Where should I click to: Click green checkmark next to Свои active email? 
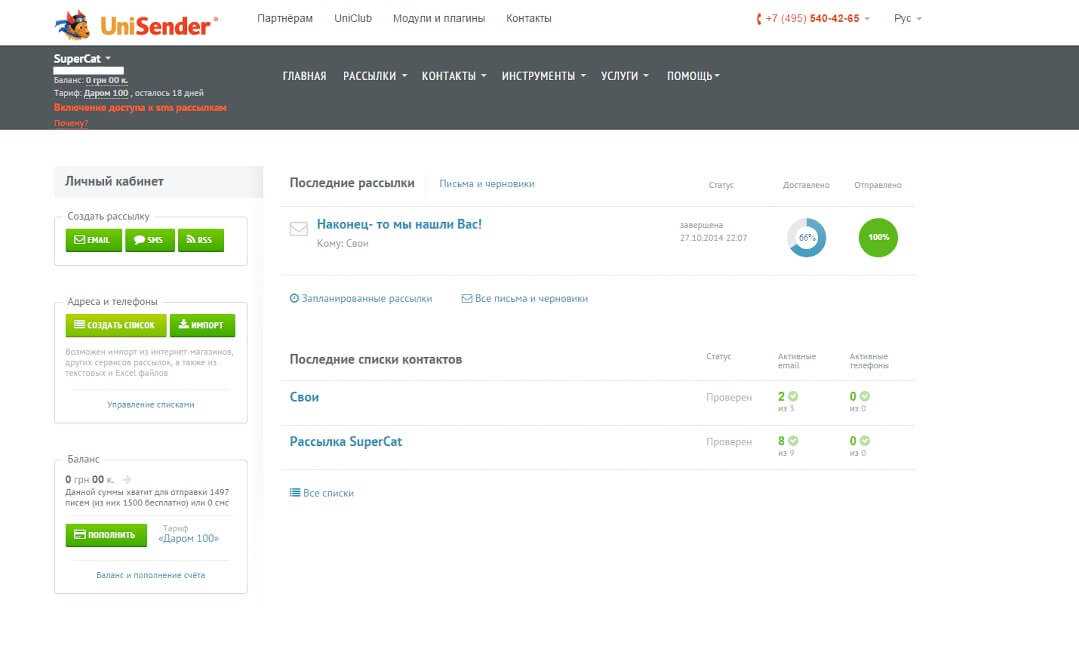click(793, 397)
